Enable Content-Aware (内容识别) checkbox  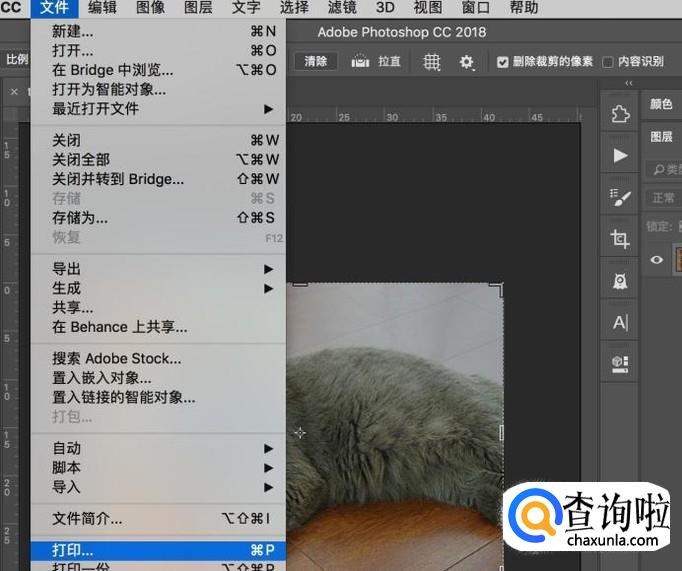pos(608,62)
